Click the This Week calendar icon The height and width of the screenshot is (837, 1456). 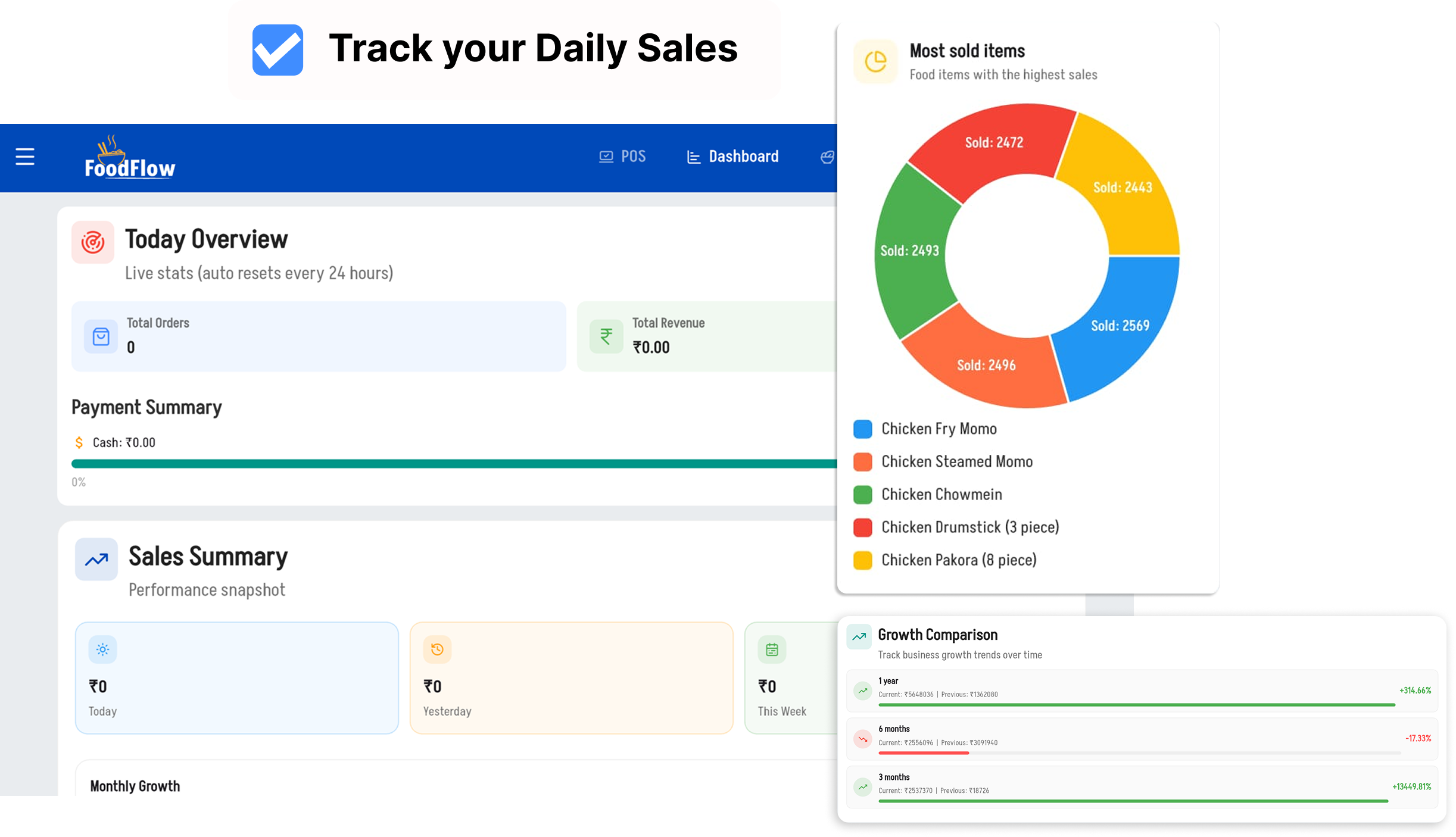[772, 649]
